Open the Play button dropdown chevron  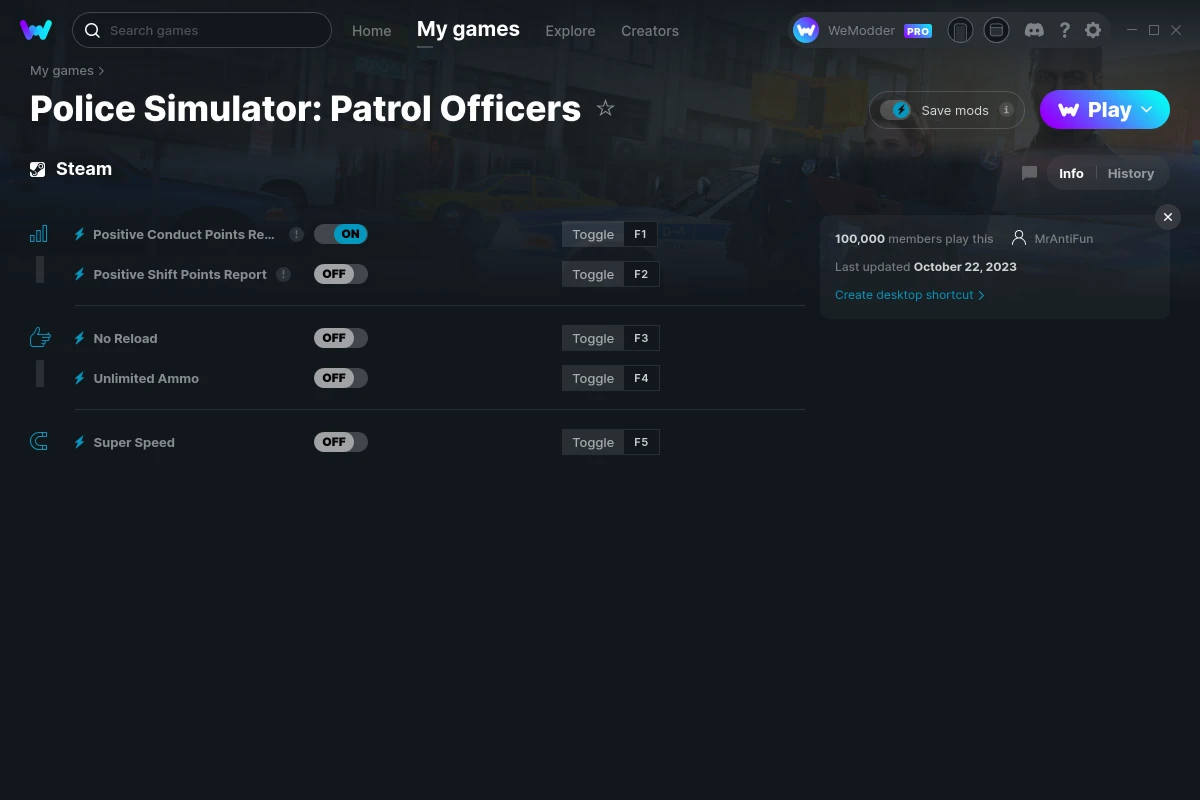[1147, 110]
